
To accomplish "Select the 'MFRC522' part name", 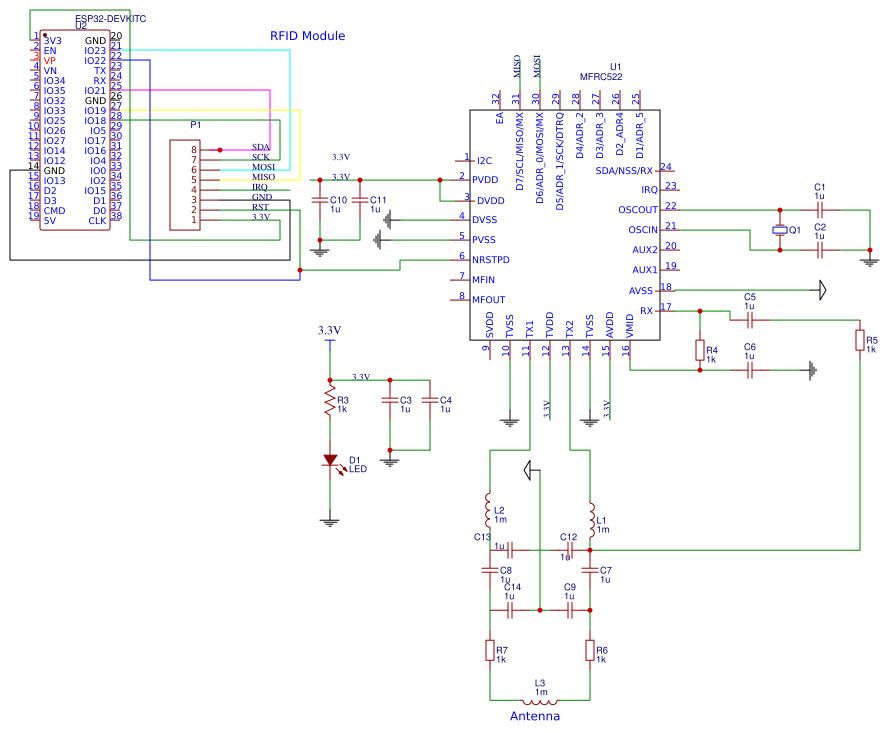I will tap(601, 77).
